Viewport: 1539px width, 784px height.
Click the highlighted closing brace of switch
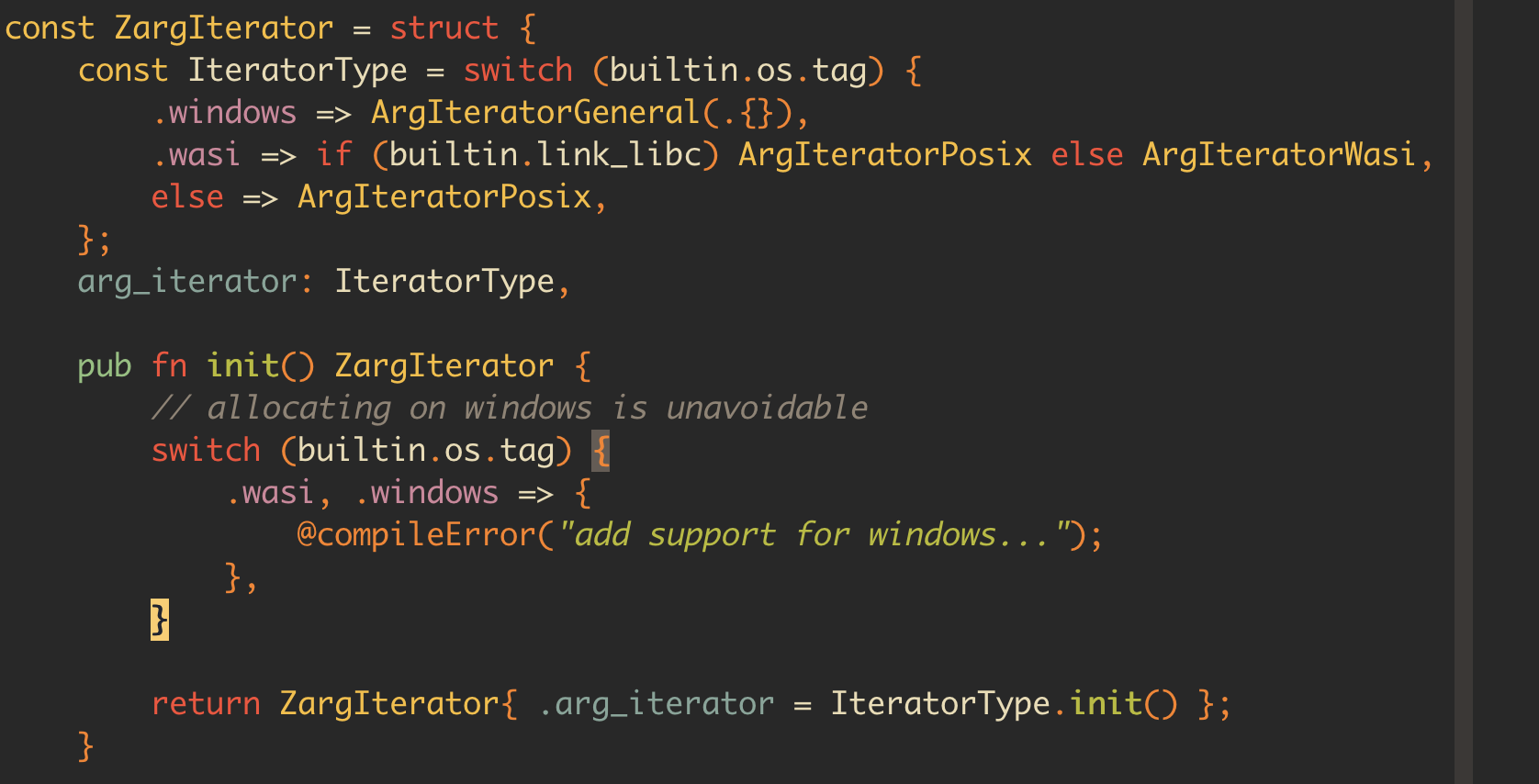click(x=160, y=620)
